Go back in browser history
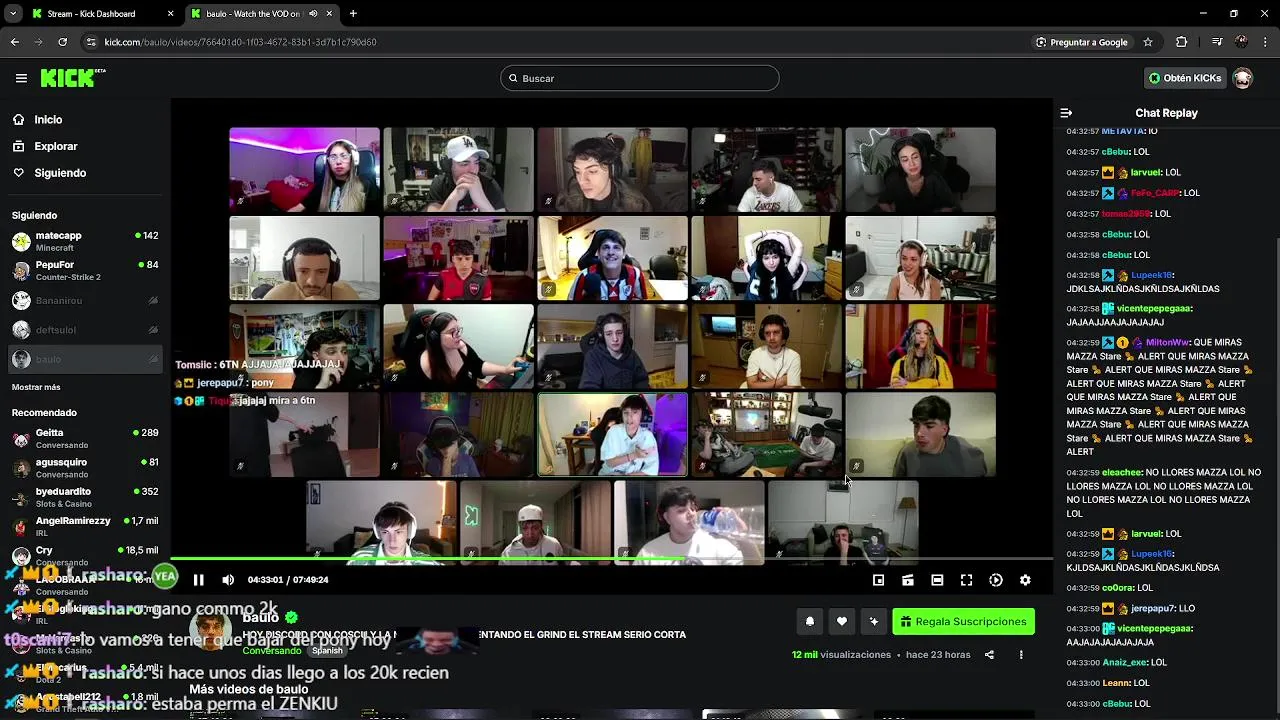 click(14, 42)
